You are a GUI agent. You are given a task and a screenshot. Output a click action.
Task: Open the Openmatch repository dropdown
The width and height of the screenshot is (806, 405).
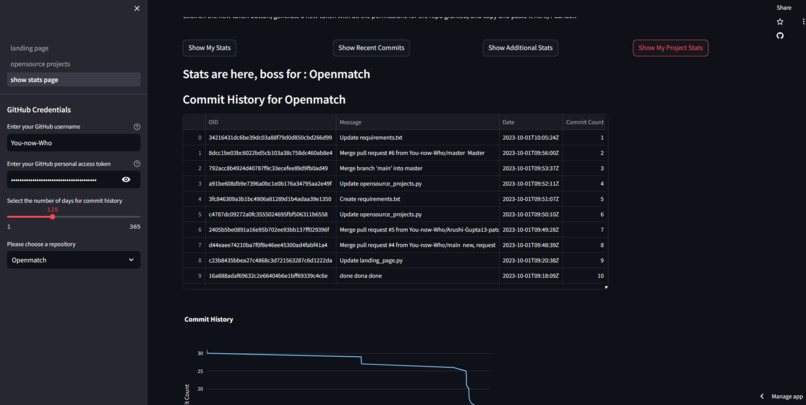pos(74,260)
